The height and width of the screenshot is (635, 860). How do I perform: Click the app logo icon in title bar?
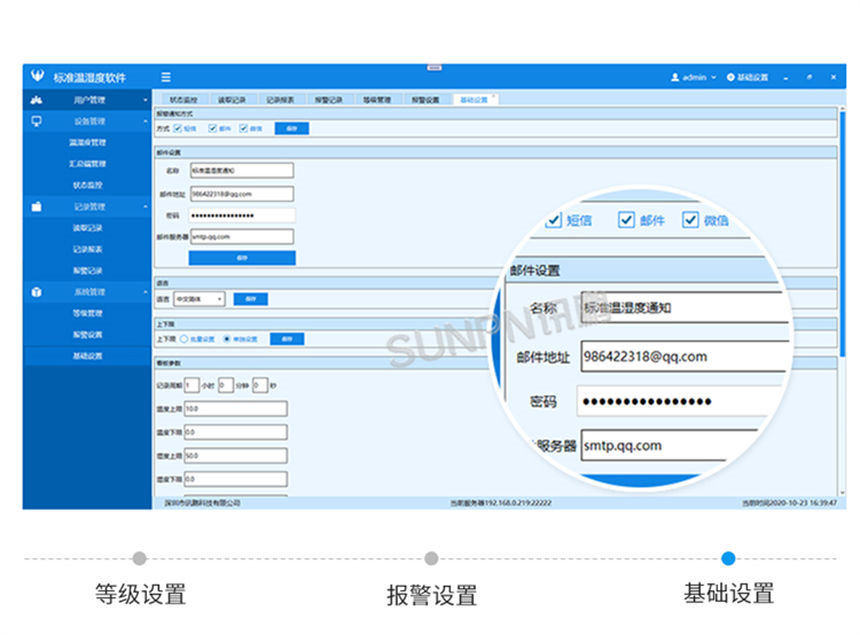click(x=36, y=75)
